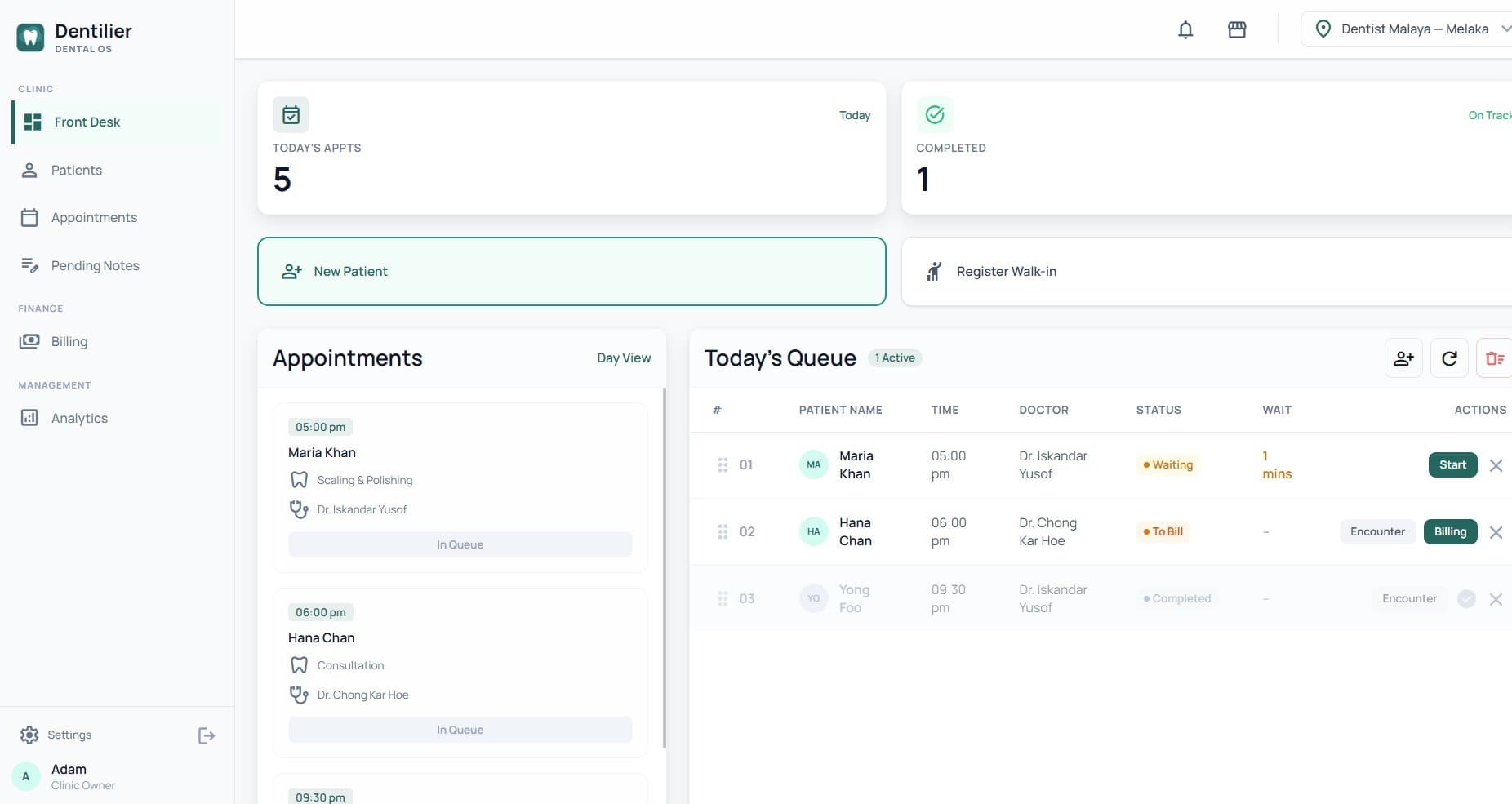Open Billing for Hana Chan's queue entry
The width and height of the screenshot is (1512, 804).
pyautogui.click(x=1450, y=531)
